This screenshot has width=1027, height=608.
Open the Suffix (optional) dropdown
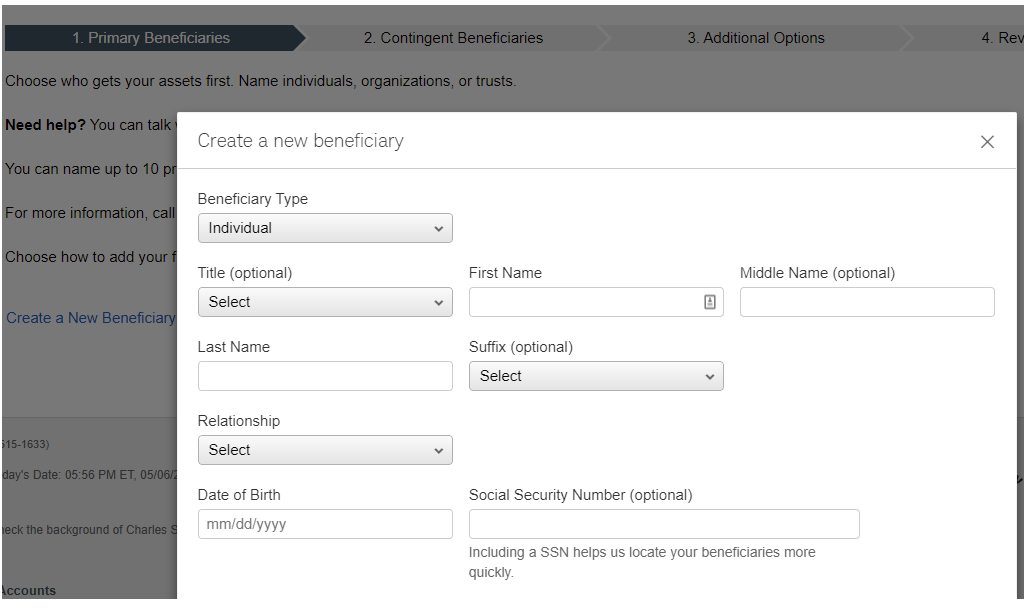pos(596,376)
